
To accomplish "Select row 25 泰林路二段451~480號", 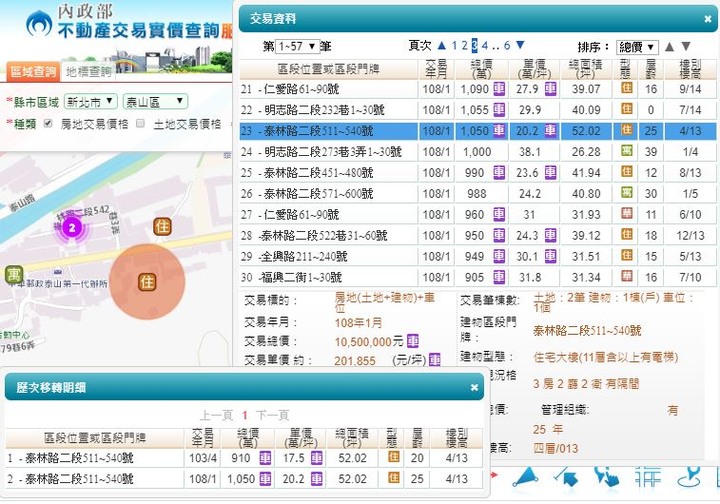I will tap(478, 173).
